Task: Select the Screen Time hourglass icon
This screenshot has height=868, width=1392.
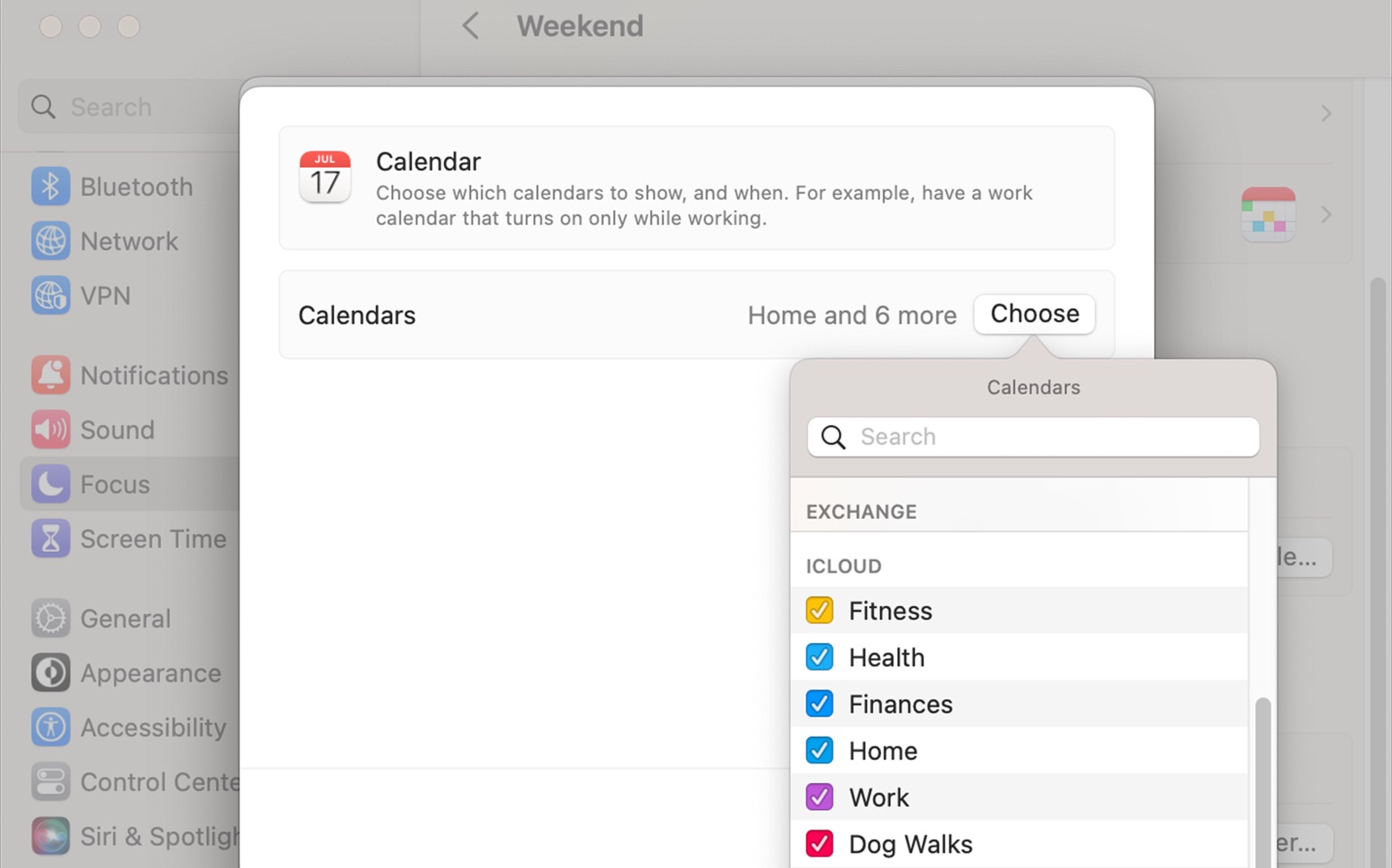Action: coord(50,538)
